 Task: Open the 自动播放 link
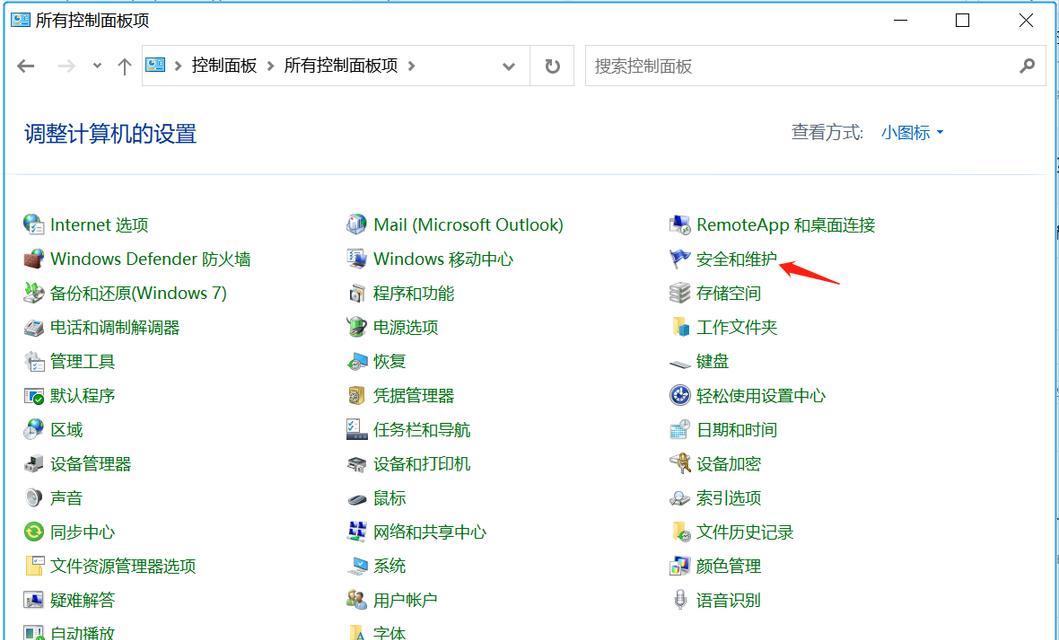click(x=82, y=633)
